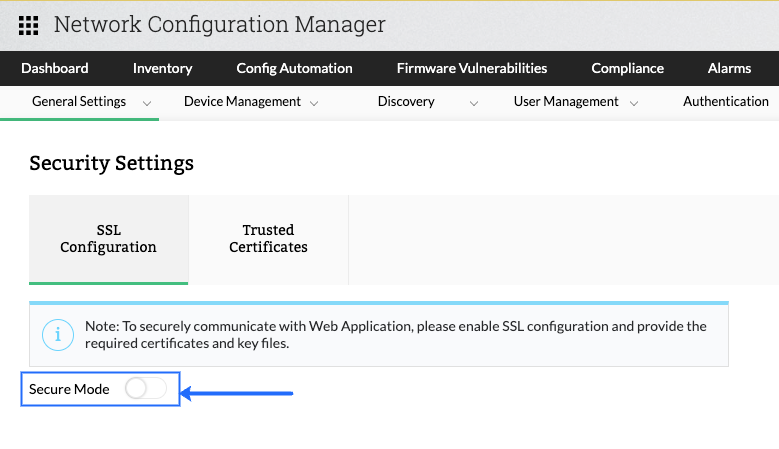This screenshot has height=449, width=779.
Task: Expand the Device Management chevron
Action: [314, 102]
